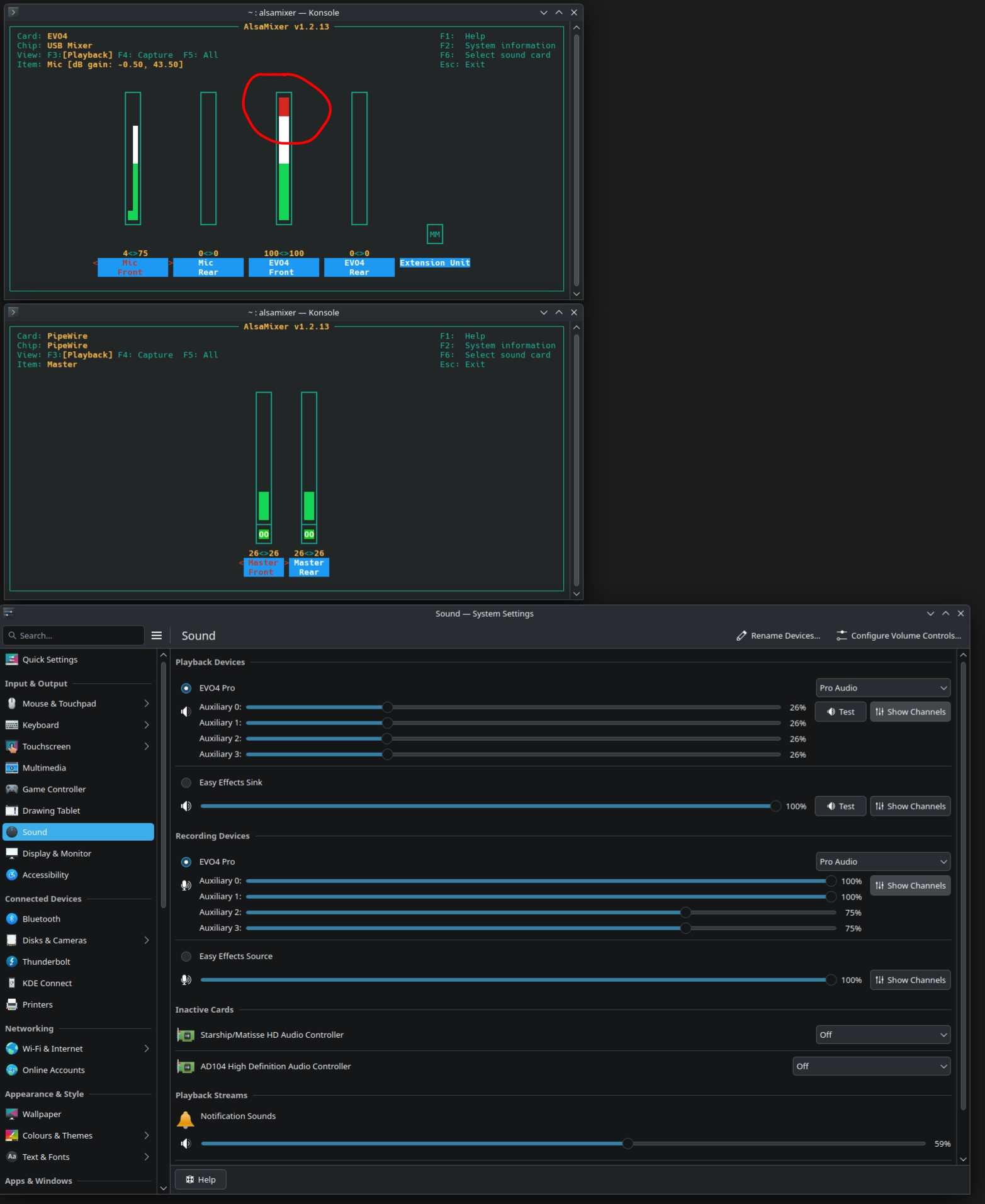Open Wallpaper settings
Screen dimensions: 985x1204
(x=78, y=1113)
